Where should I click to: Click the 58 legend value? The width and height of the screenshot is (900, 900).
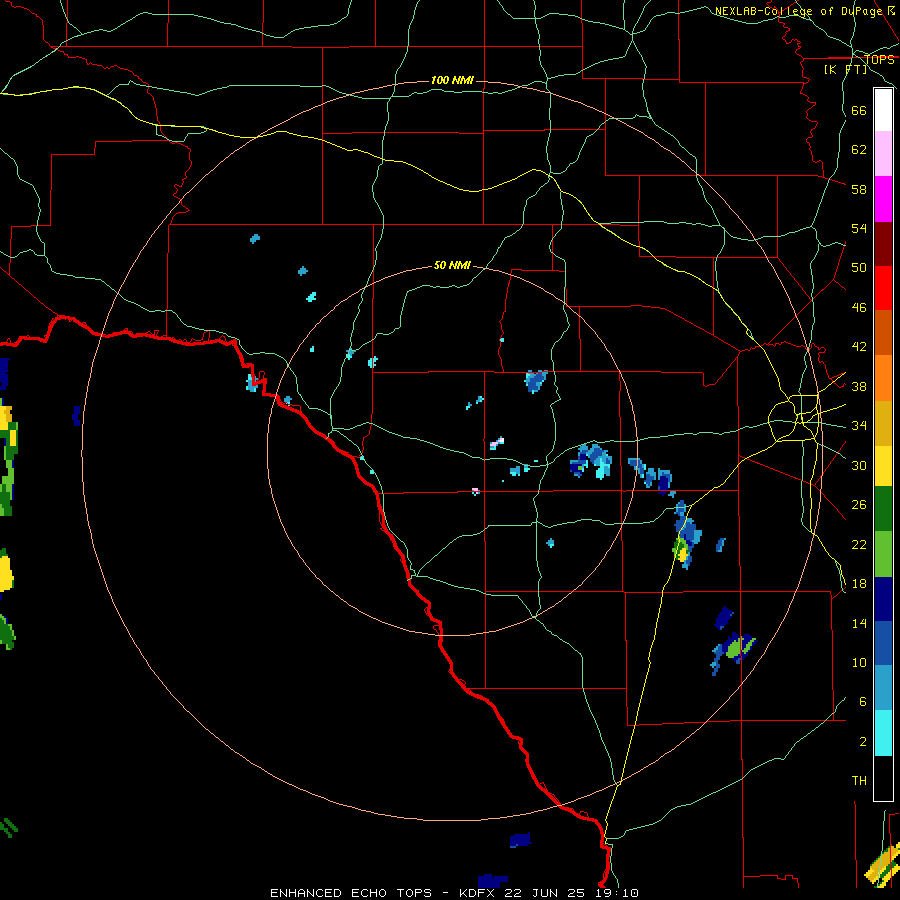click(859, 189)
